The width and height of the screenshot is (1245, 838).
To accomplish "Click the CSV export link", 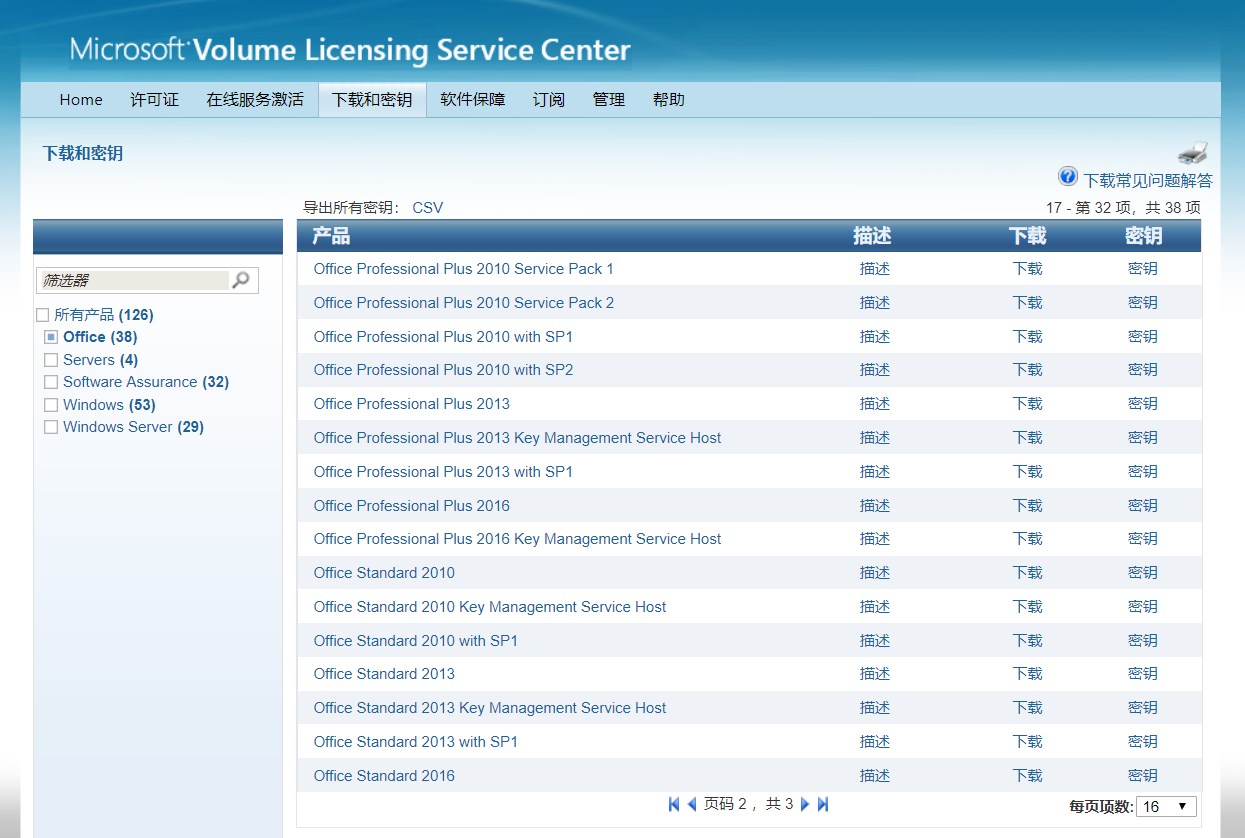I will point(427,208).
